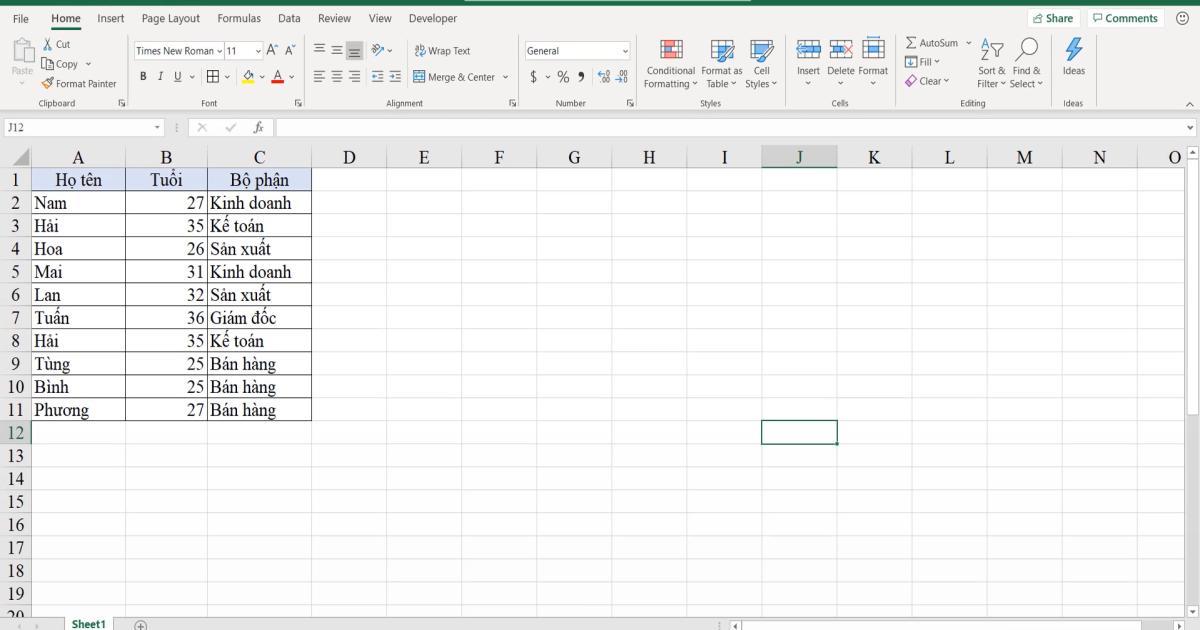Open the Ideas pane
This screenshot has height=630, width=1200.
pos(1074,60)
